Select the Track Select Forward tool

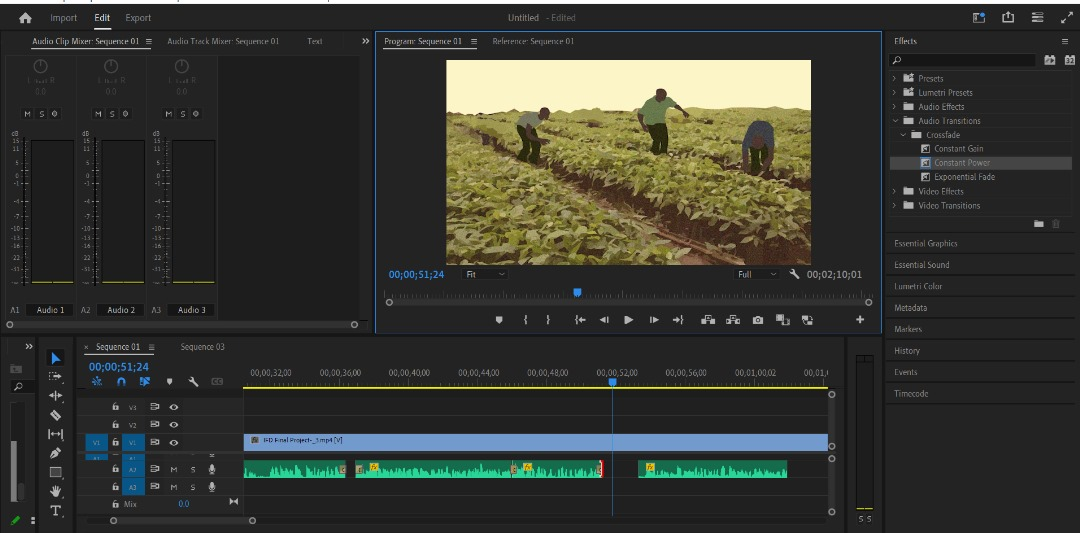56,377
